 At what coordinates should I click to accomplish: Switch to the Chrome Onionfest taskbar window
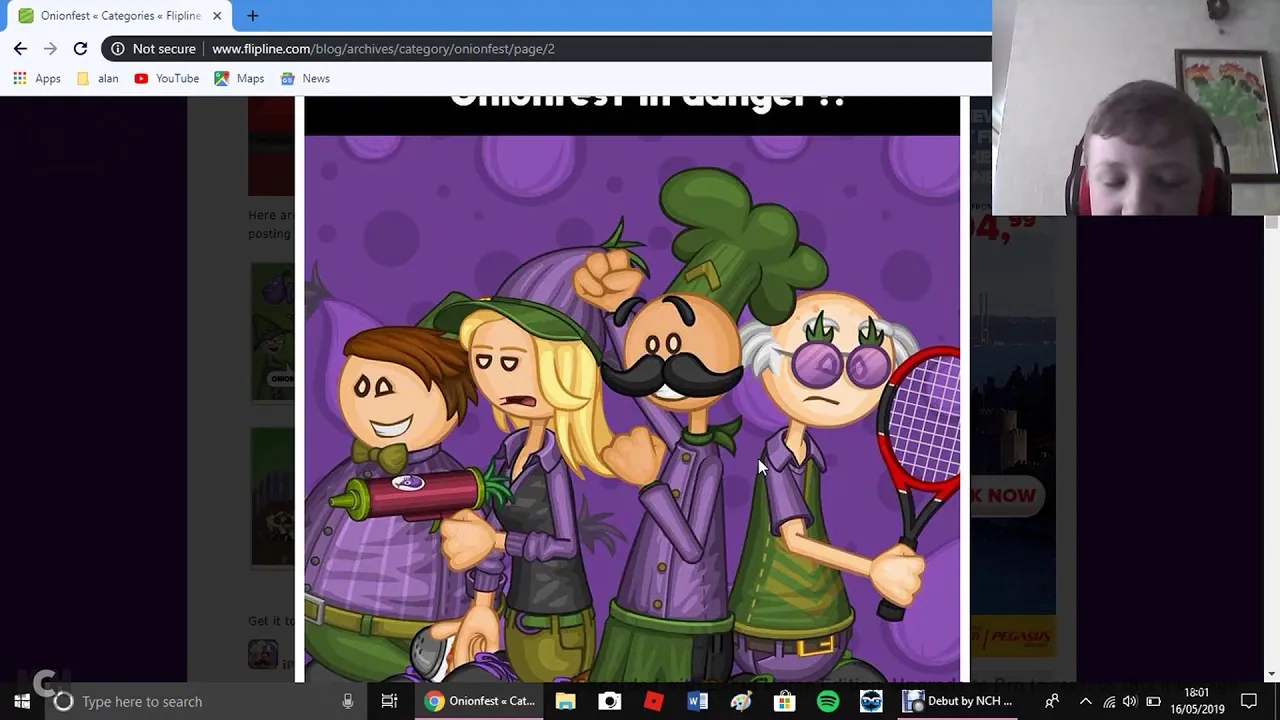click(478, 701)
